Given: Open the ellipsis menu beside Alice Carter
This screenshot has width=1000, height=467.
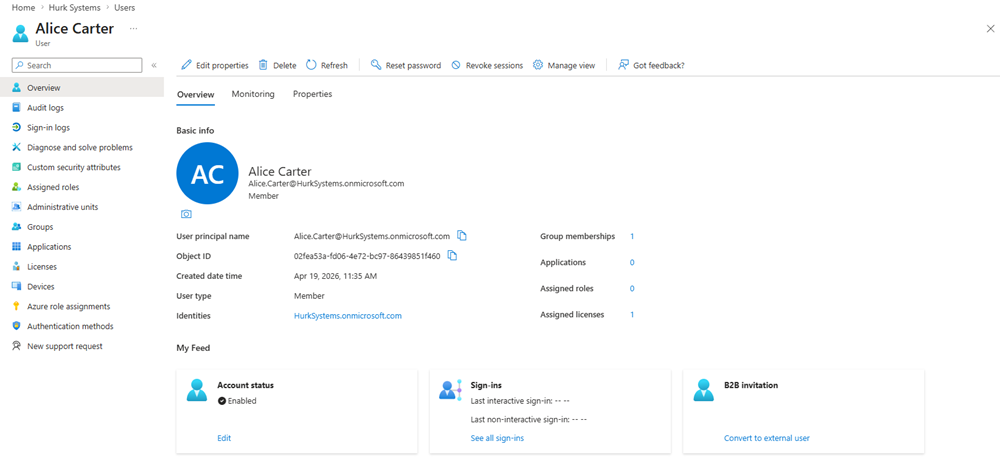Looking at the screenshot, I should point(133,29).
